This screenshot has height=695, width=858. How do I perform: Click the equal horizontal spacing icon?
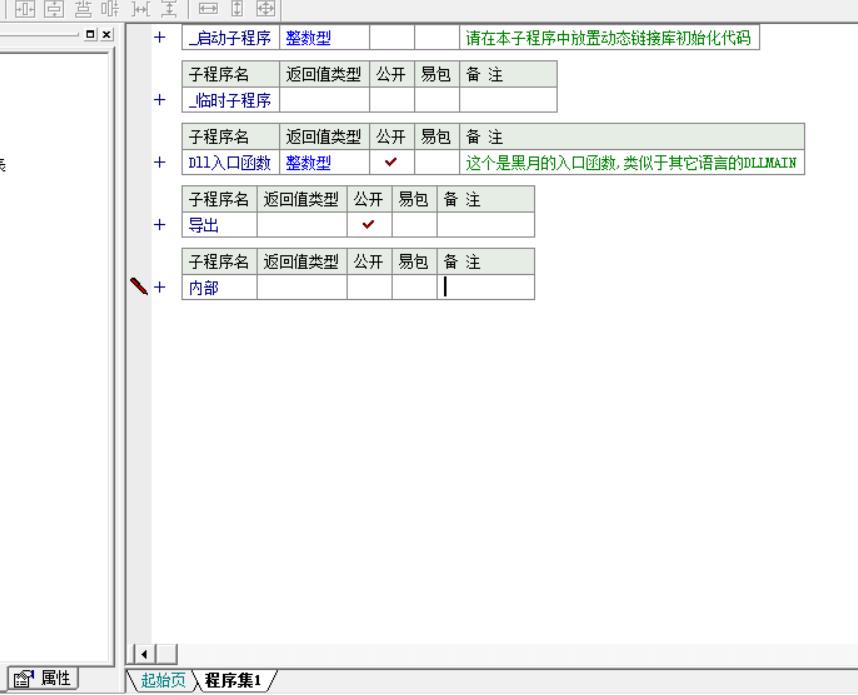point(141,8)
